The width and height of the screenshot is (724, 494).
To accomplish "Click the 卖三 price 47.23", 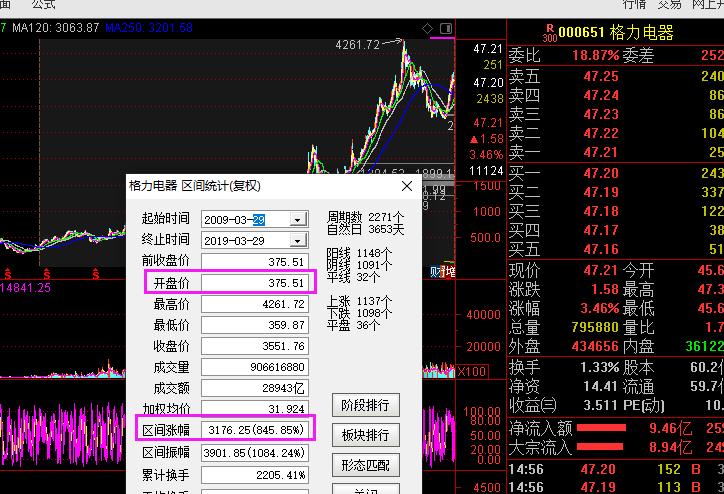I will click(601, 114).
